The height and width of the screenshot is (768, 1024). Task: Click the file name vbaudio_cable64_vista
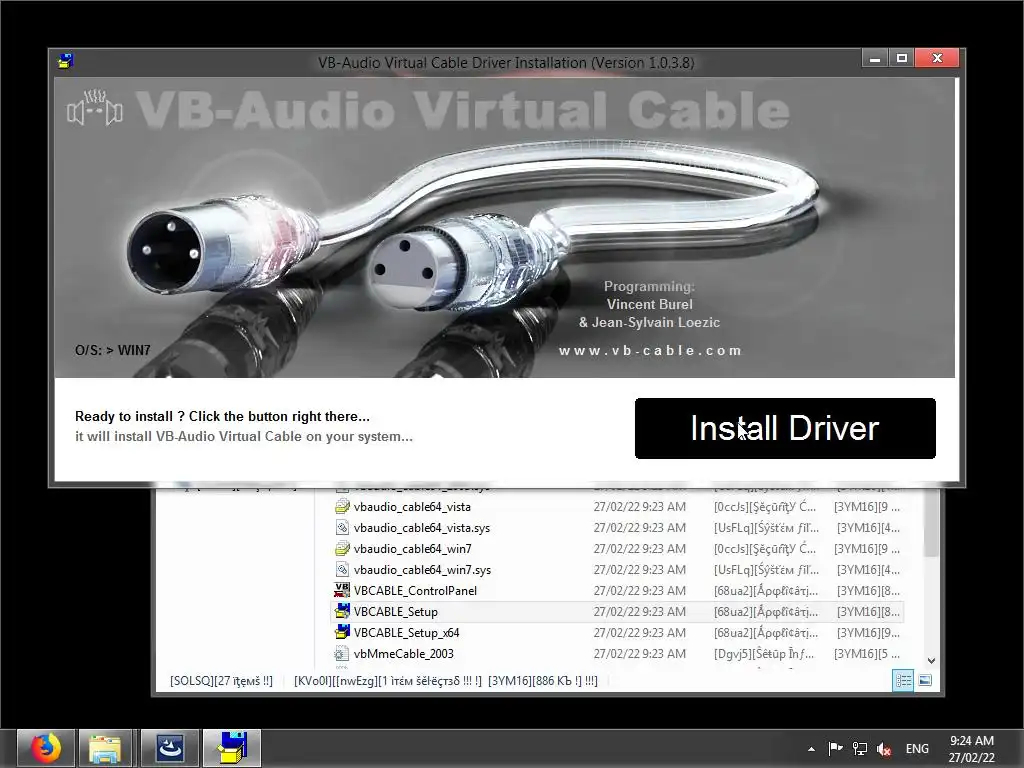(x=412, y=507)
